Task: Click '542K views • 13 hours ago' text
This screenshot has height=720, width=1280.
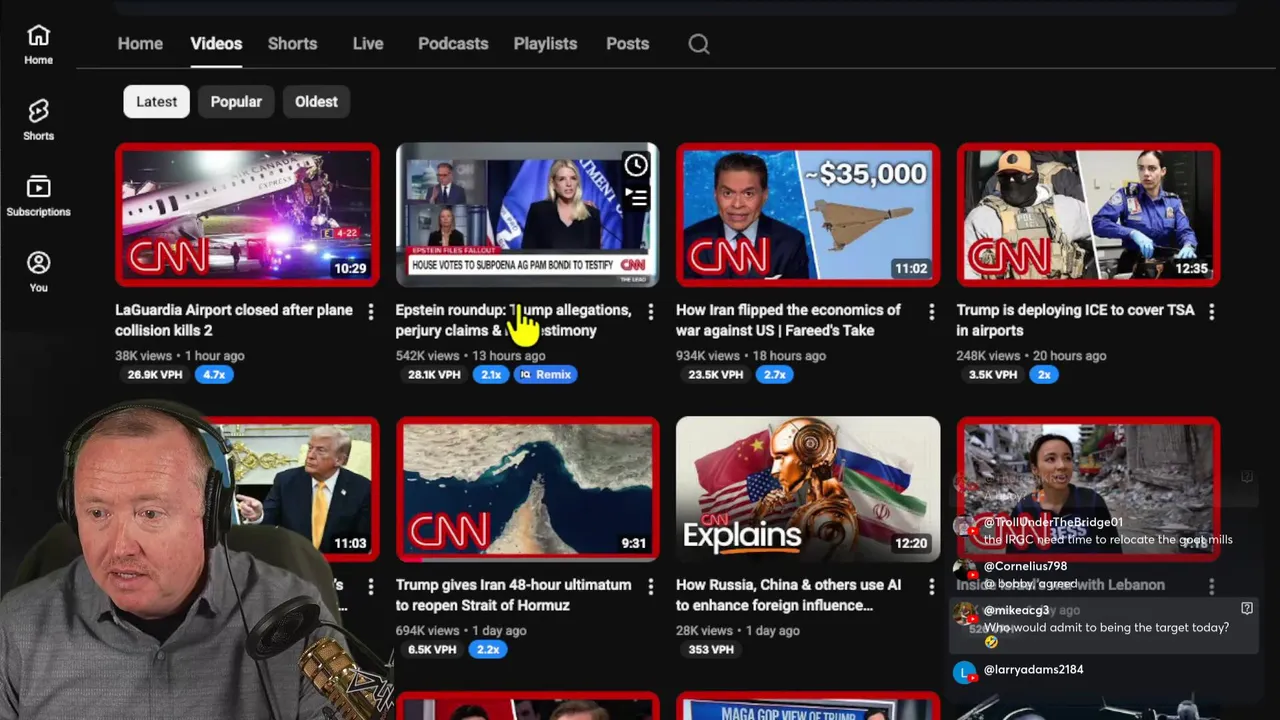Action: [x=470, y=355]
